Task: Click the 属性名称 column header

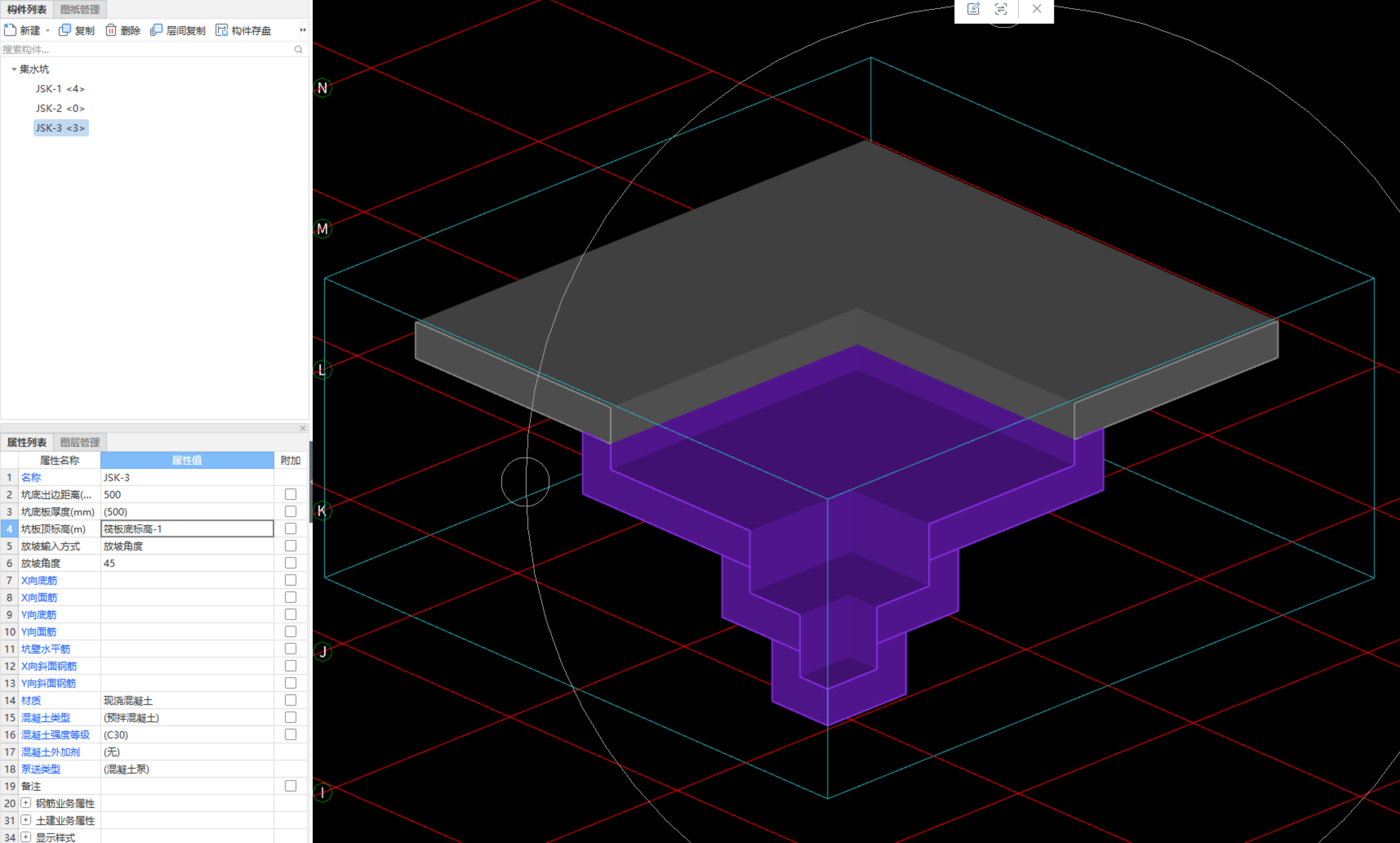Action: [x=60, y=460]
